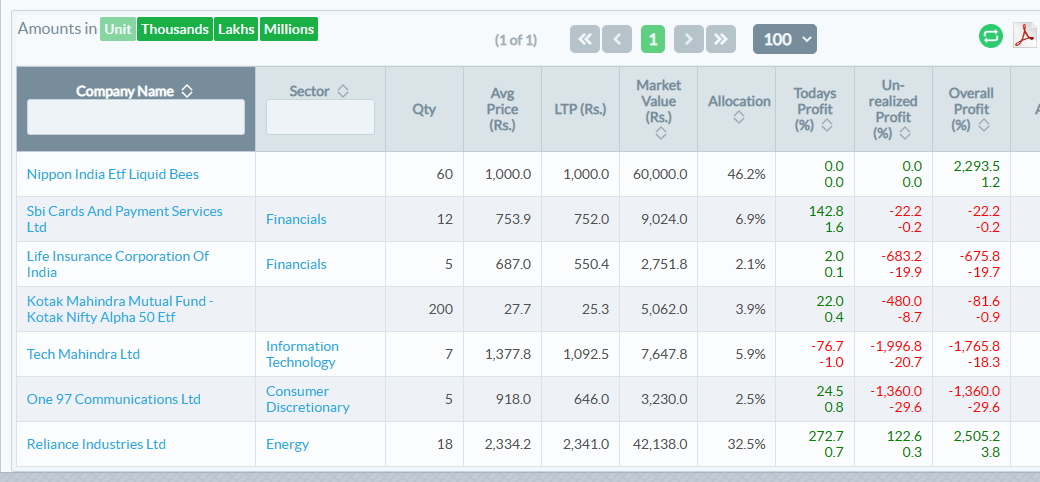Go to first page arrow

(x=585, y=39)
